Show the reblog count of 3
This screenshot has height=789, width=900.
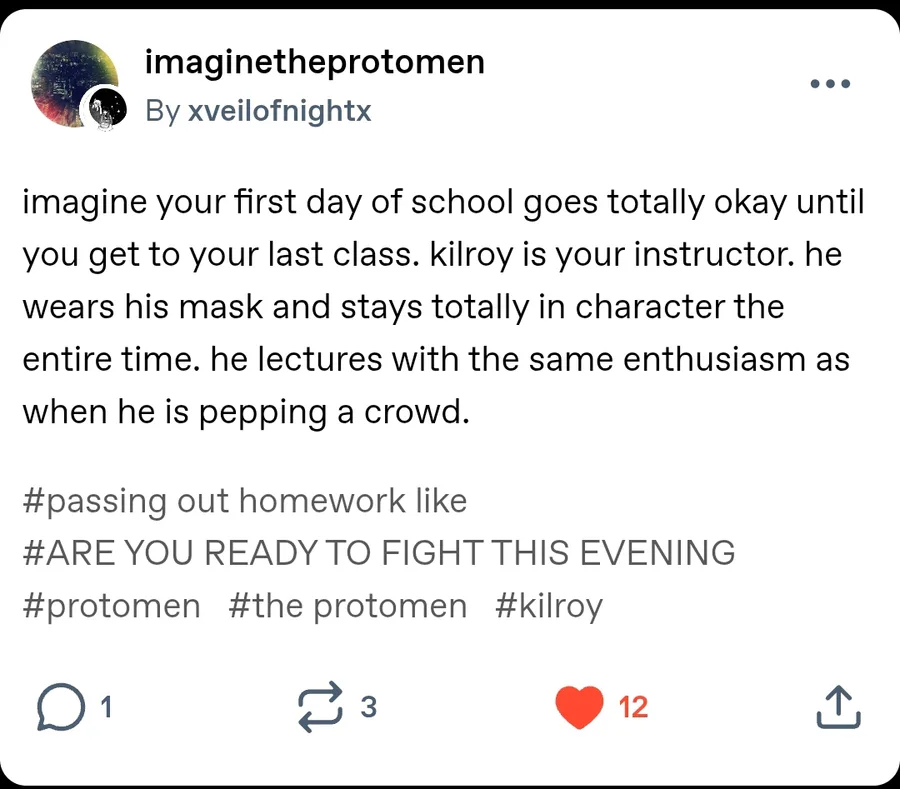click(x=368, y=708)
